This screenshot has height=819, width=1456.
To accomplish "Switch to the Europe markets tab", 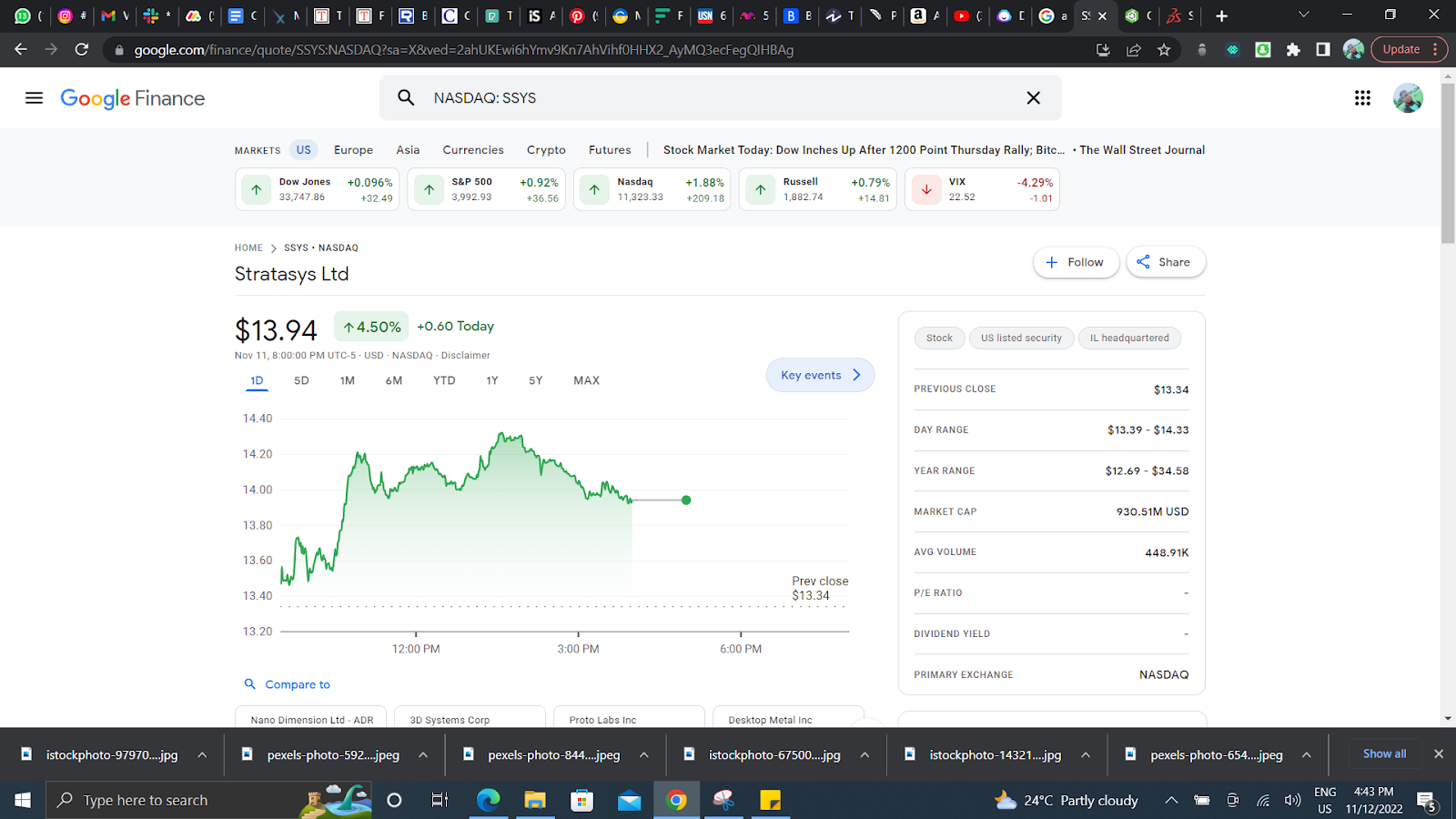I will click(353, 150).
